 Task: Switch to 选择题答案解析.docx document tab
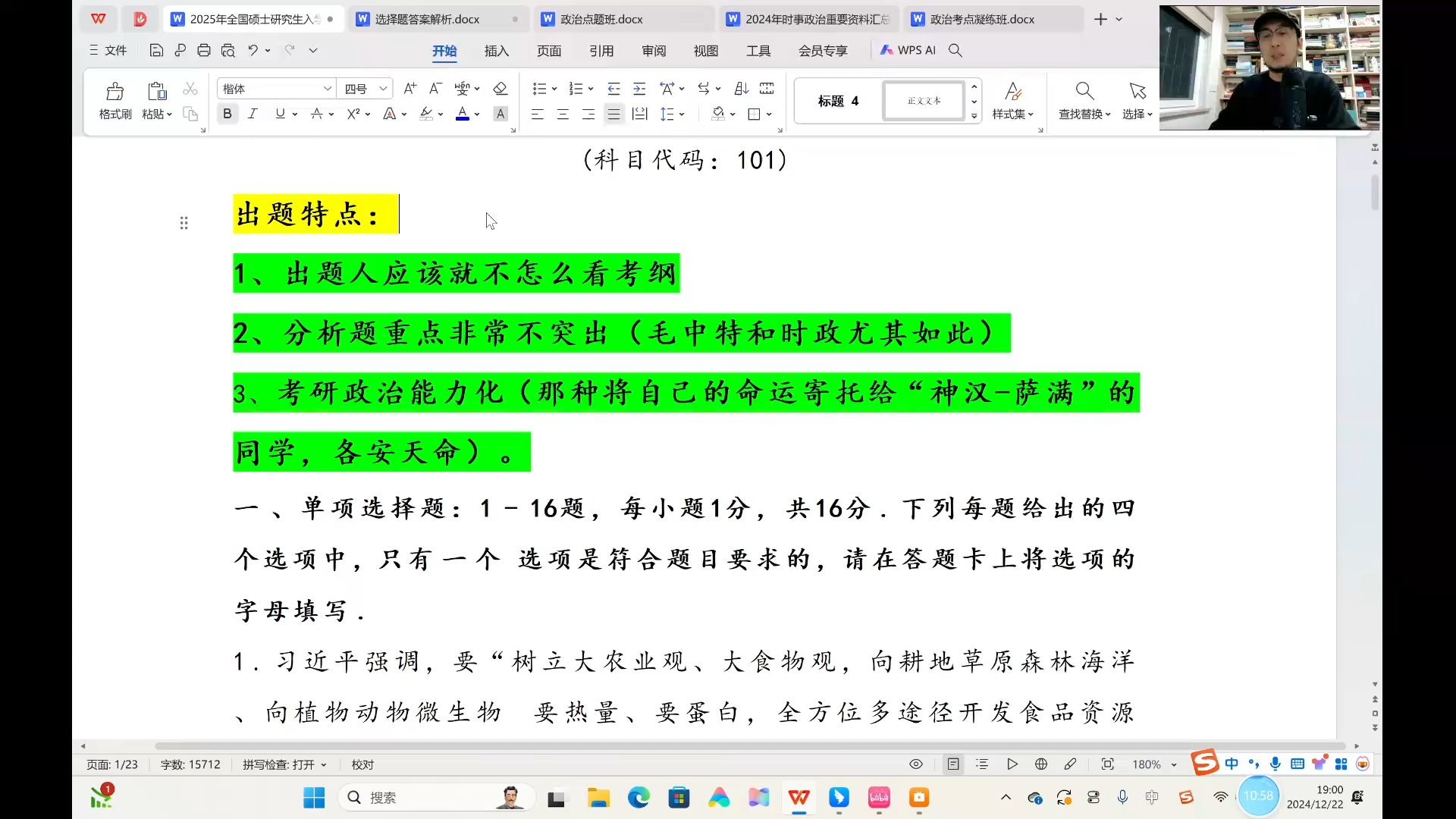(438, 19)
